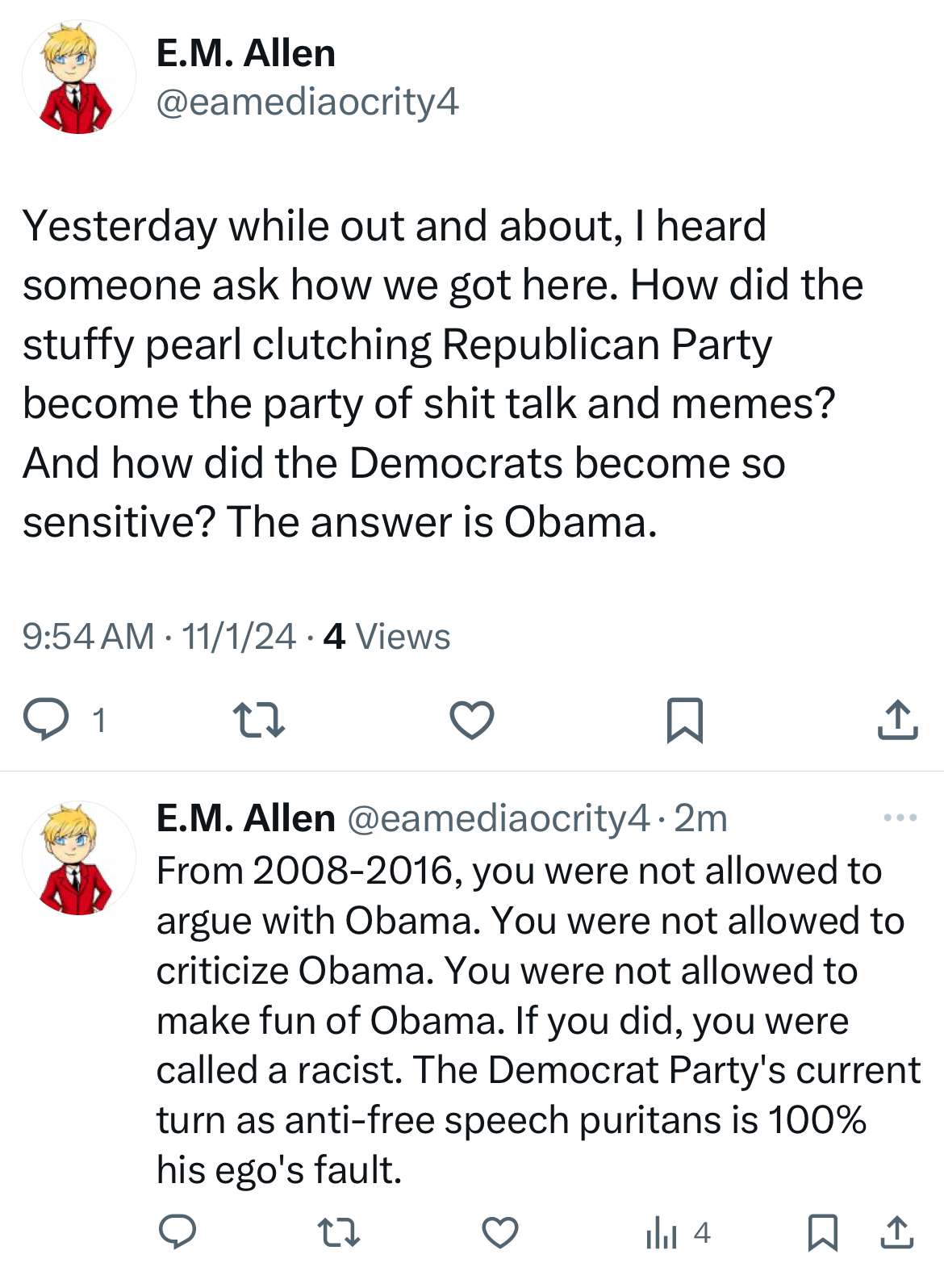
Task: Like the follow-up reply tweet
Action: pyautogui.click(x=500, y=1232)
